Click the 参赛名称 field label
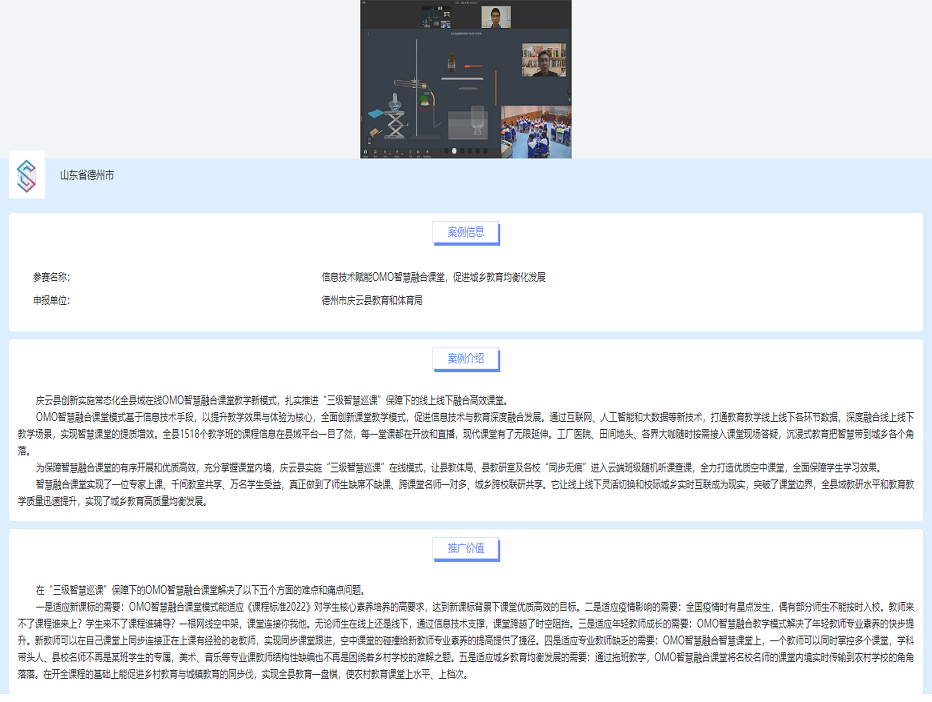 tap(51, 277)
